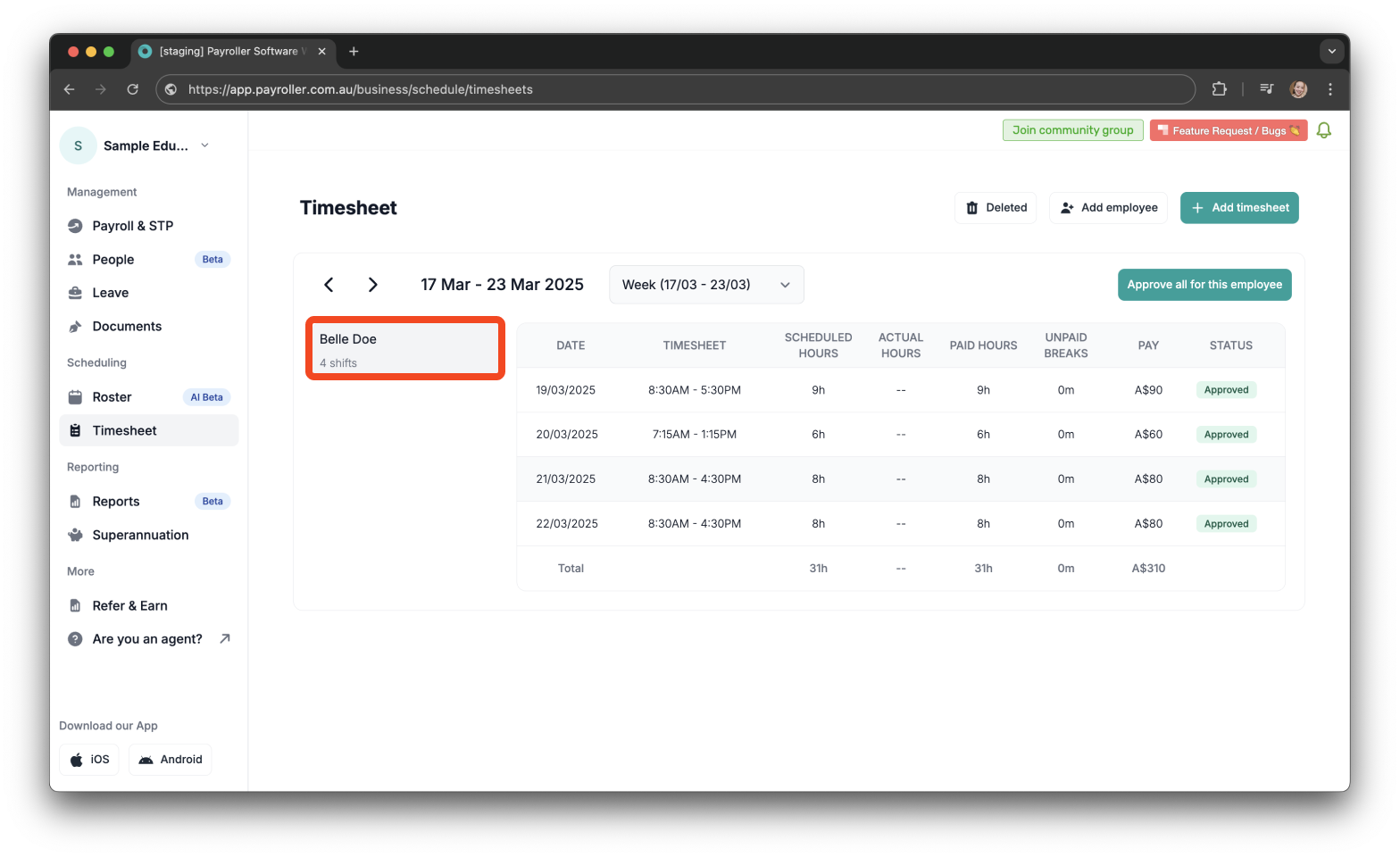Click Approve all for this employee
The width and height of the screenshot is (1400, 857).
[x=1204, y=285]
